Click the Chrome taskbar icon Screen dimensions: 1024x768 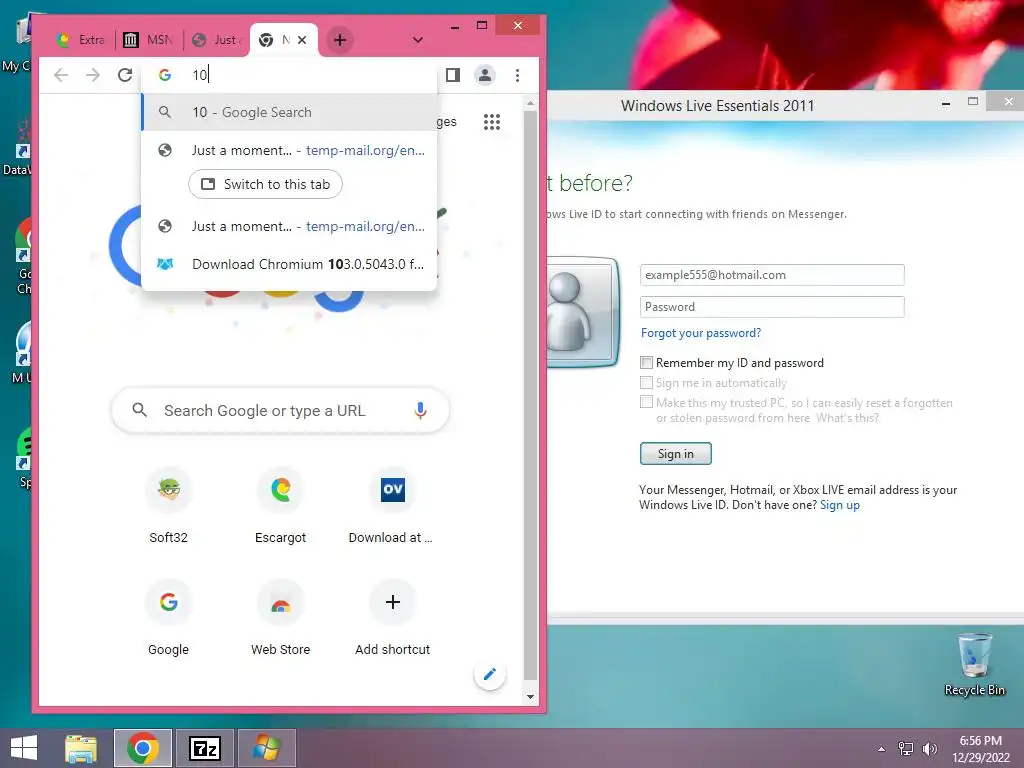pos(143,748)
